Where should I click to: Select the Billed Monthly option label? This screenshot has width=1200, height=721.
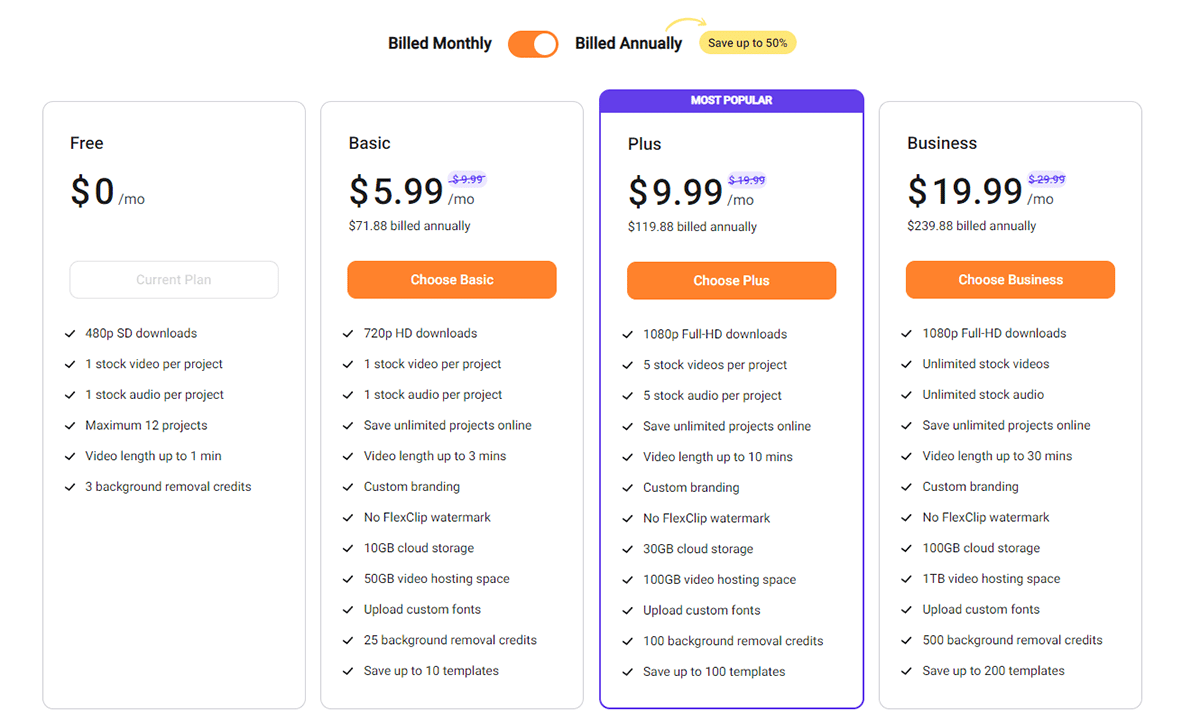440,44
